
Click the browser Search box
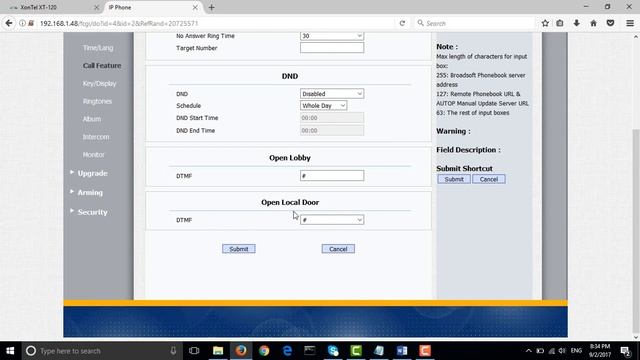[473, 23]
